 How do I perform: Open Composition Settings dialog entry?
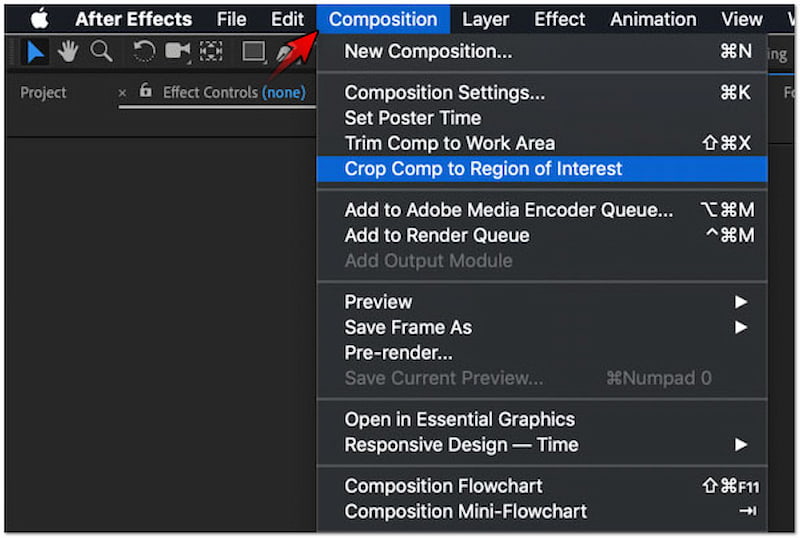445,93
